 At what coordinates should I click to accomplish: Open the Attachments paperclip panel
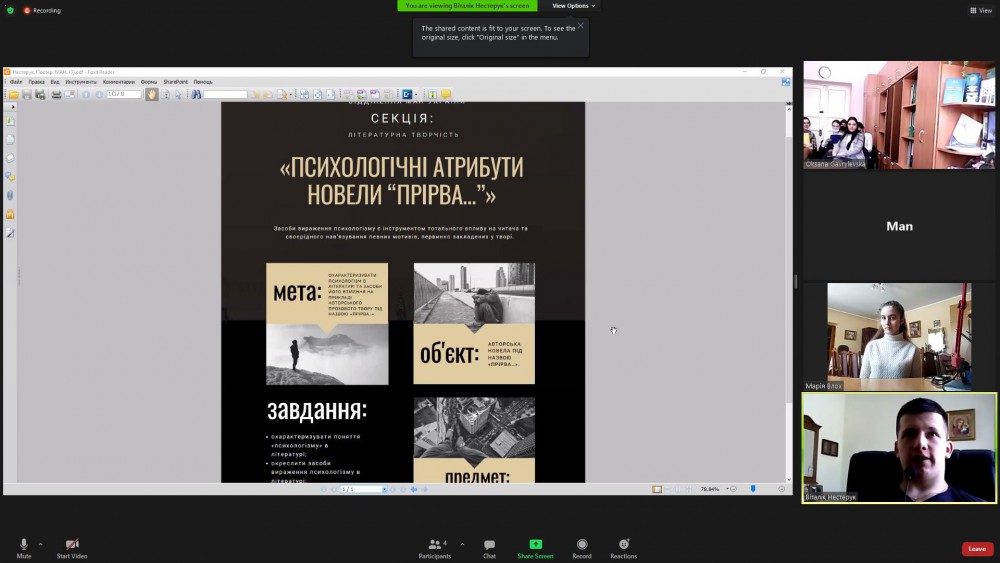click(x=10, y=195)
